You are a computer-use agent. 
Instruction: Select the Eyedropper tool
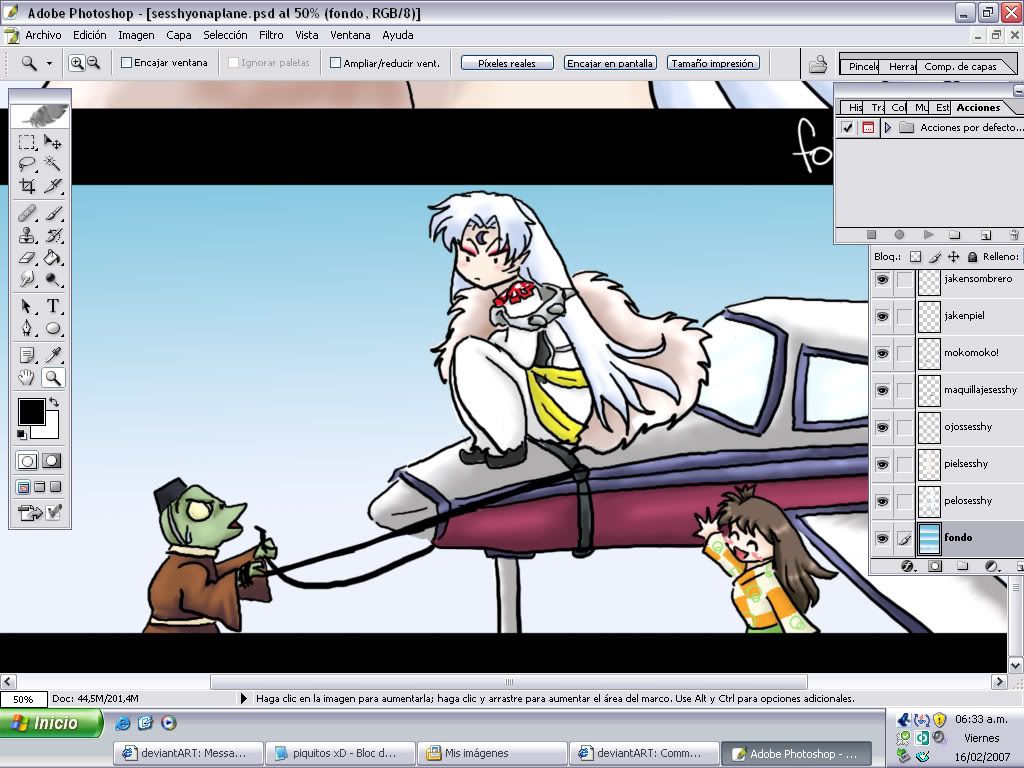[53, 355]
